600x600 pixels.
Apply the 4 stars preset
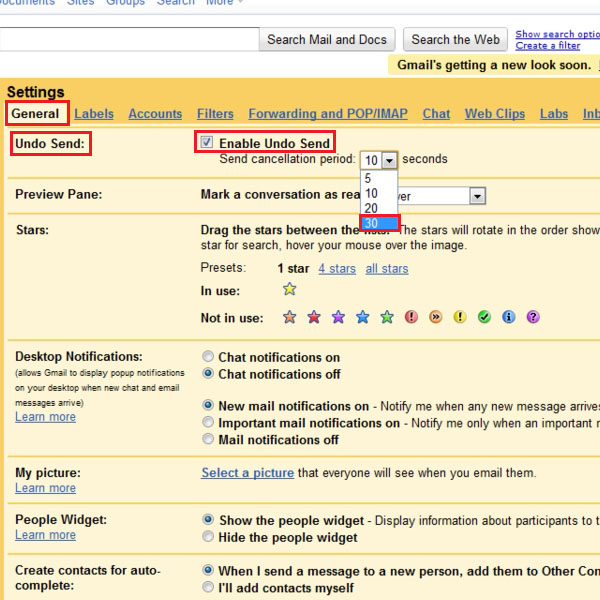(337, 269)
